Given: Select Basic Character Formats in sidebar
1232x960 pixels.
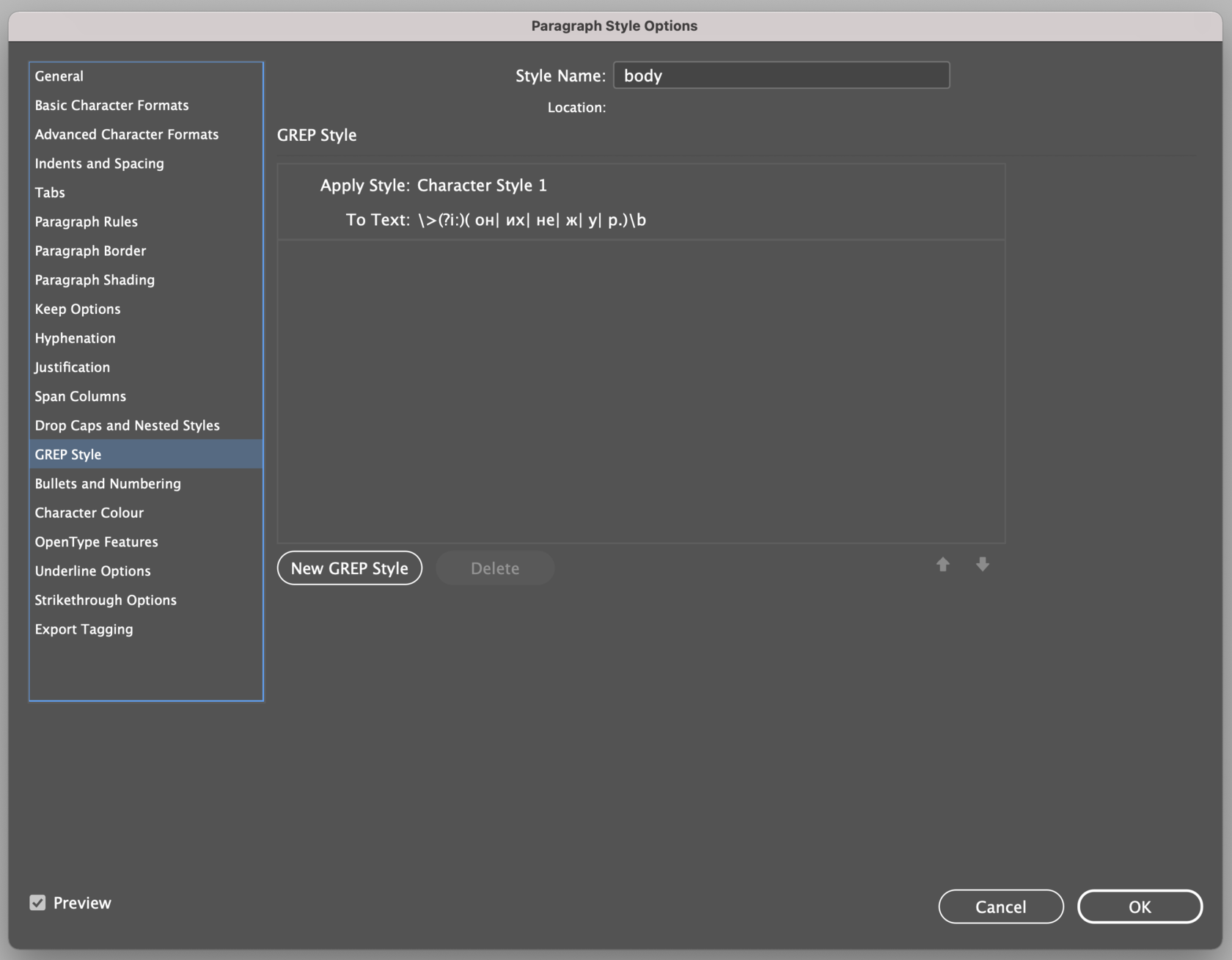Looking at the screenshot, I should 111,106.
